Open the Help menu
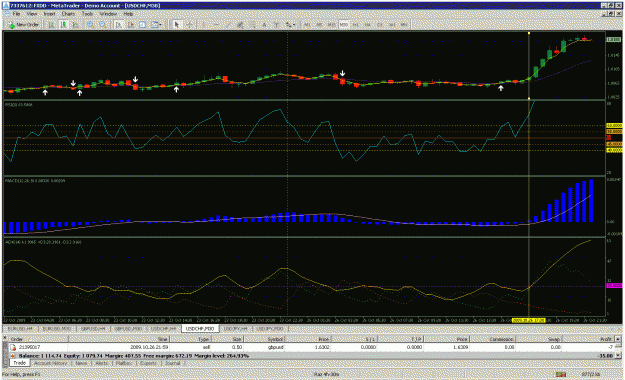 (x=128, y=14)
